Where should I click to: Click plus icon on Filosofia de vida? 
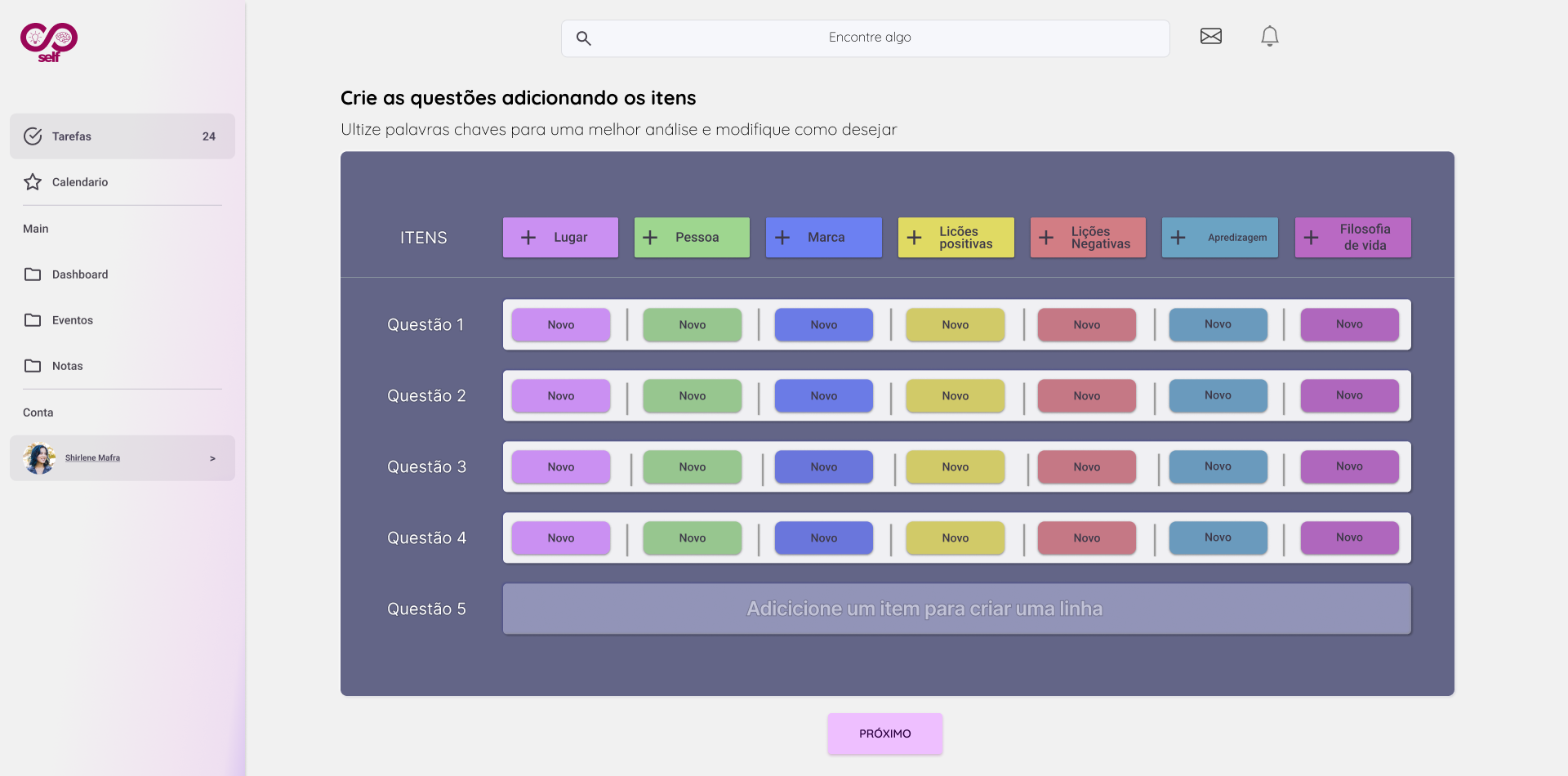coord(1312,238)
